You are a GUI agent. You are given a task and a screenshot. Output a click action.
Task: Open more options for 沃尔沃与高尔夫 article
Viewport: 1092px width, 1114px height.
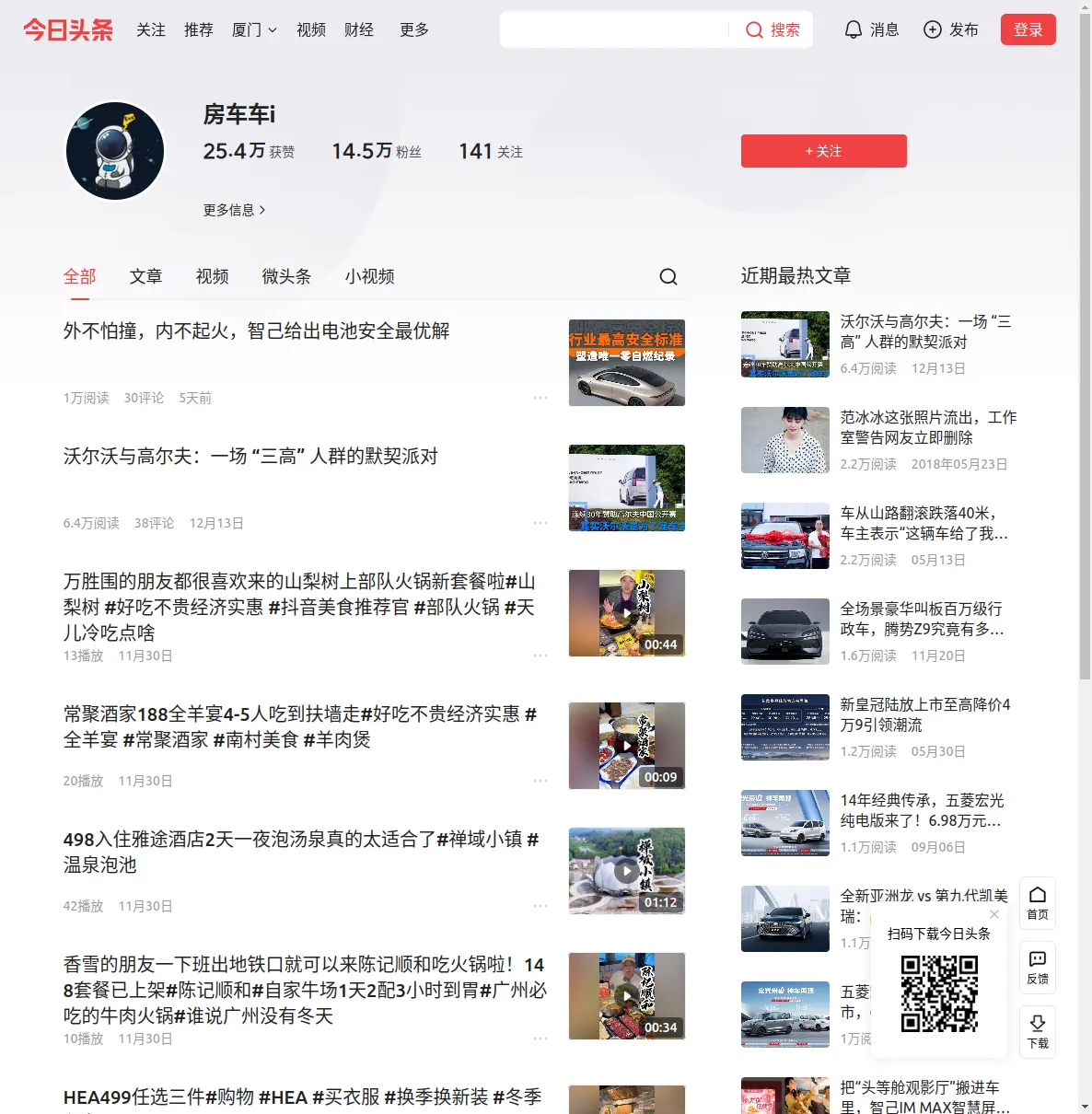(540, 523)
